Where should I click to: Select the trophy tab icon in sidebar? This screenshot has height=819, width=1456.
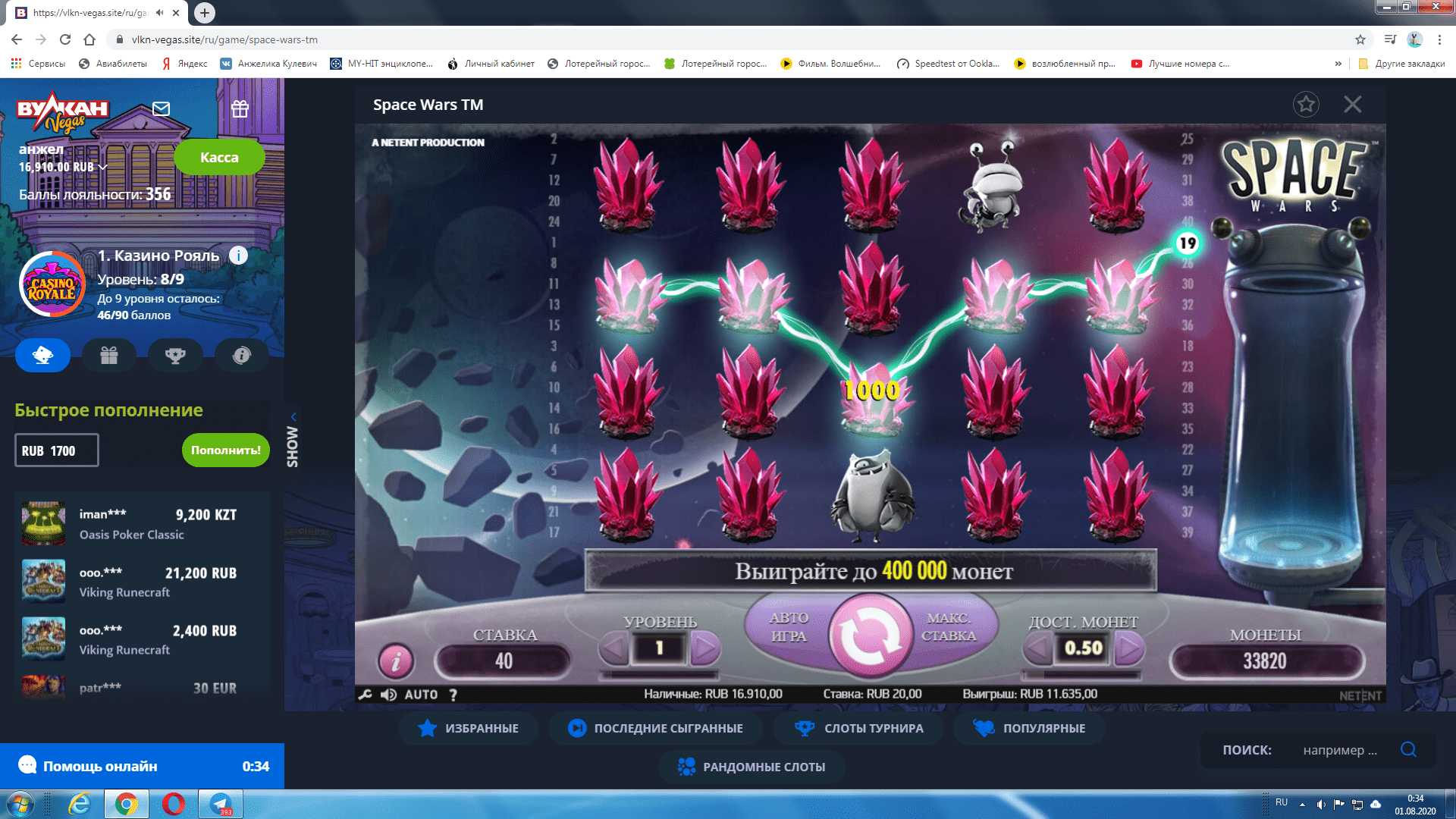tap(175, 355)
